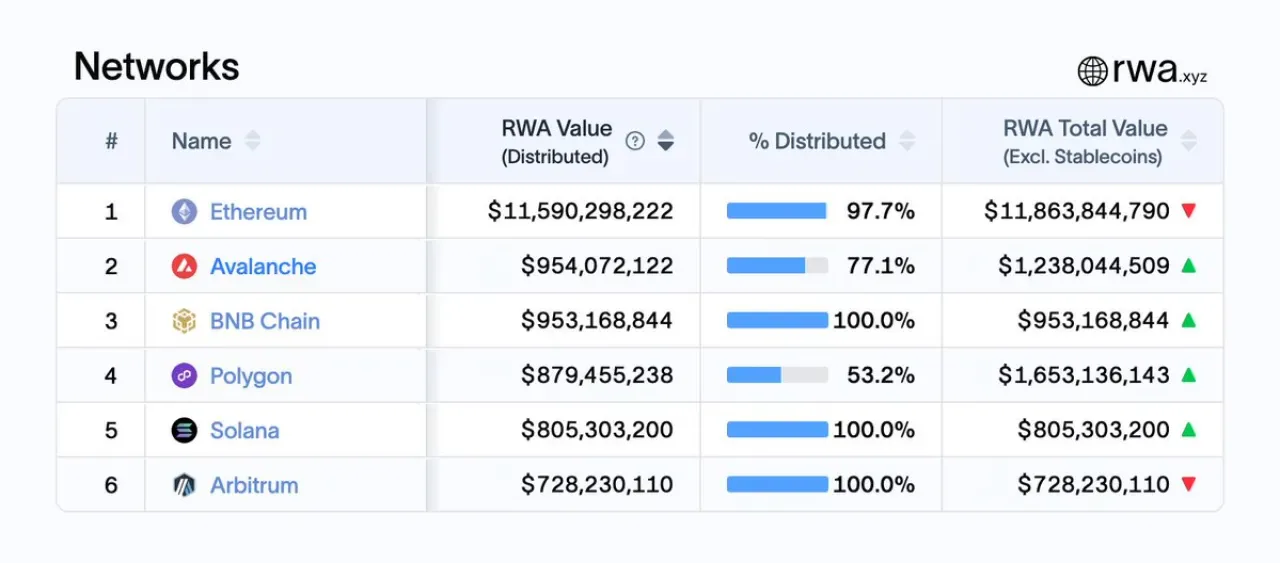
Task: Click Ethereum's 97.7% distribution bar
Action: pos(777,211)
